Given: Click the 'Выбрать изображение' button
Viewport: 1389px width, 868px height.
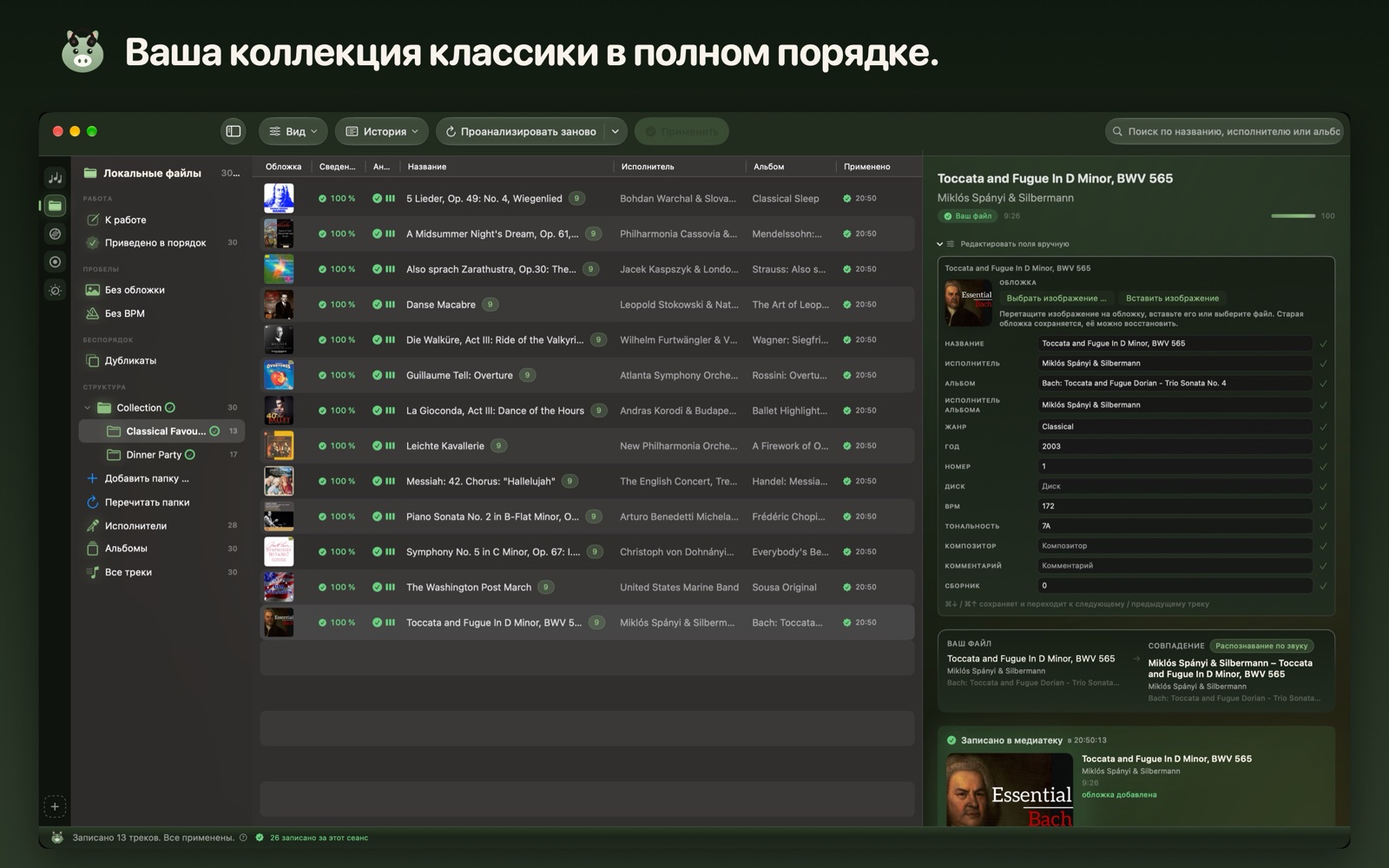Looking at the screenshot, I should tap(1057, 298).
